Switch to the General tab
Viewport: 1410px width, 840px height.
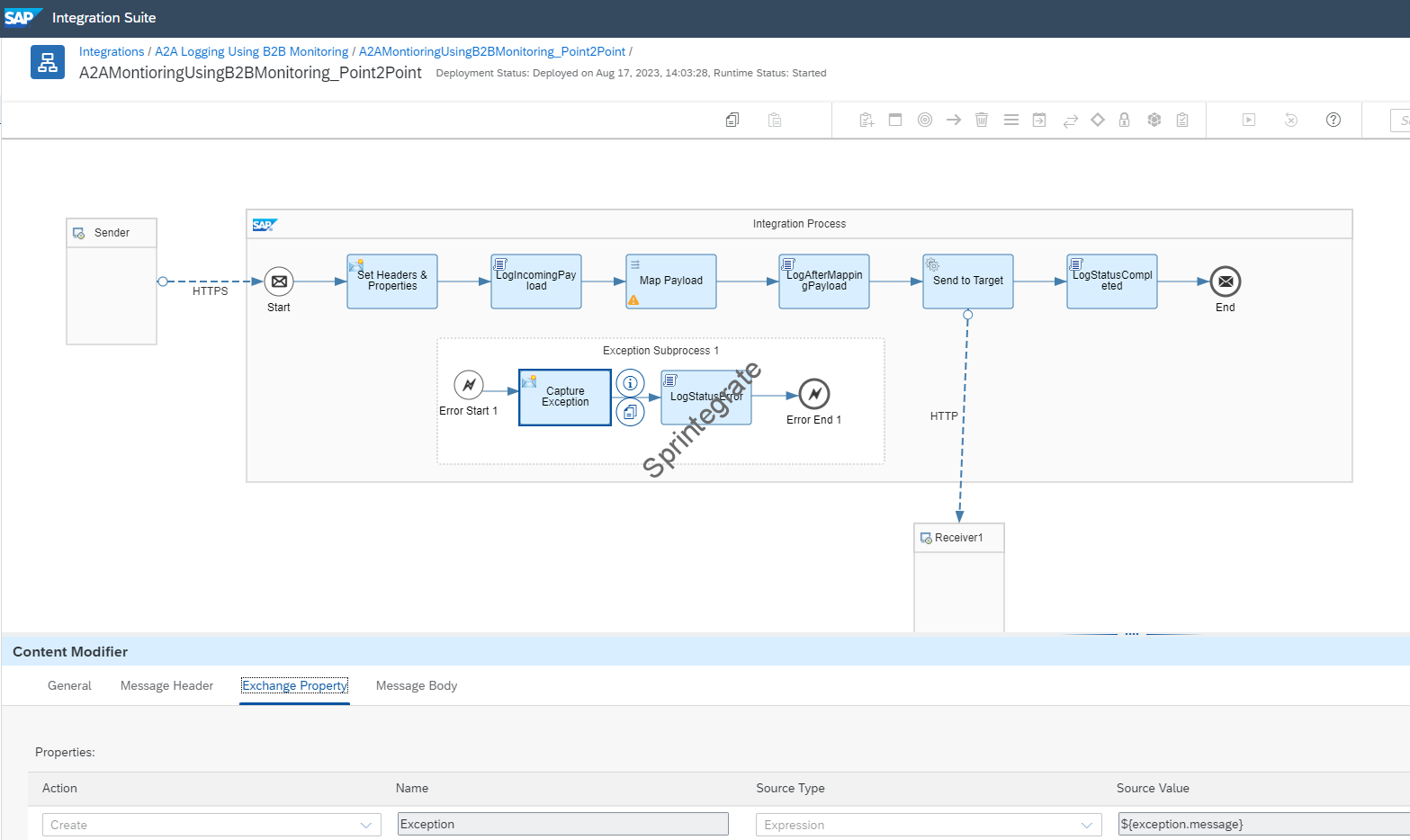(69, 685)
